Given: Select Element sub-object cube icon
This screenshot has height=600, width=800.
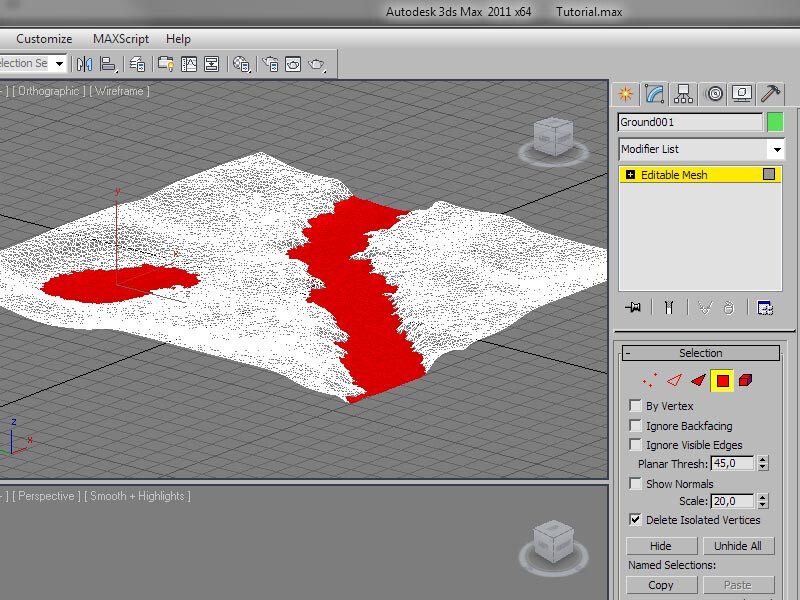Looking at the screenshot, I should tap(746, 380).
